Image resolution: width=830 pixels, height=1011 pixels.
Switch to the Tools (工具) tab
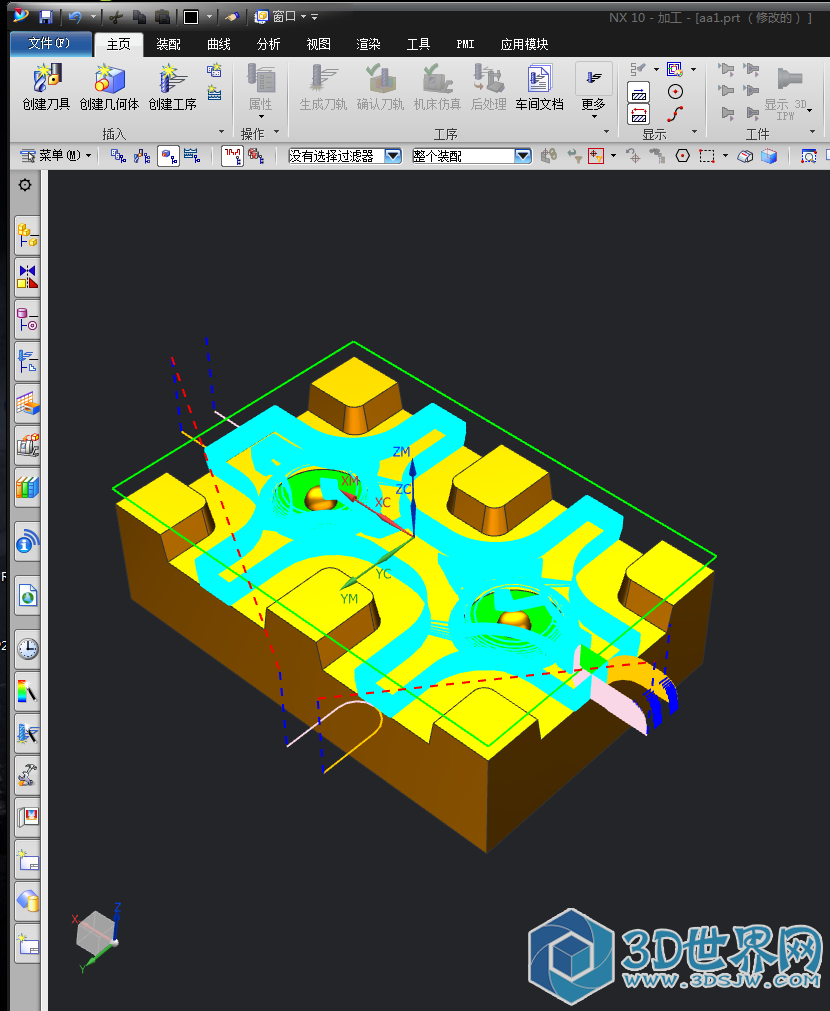tap(418, 44)
